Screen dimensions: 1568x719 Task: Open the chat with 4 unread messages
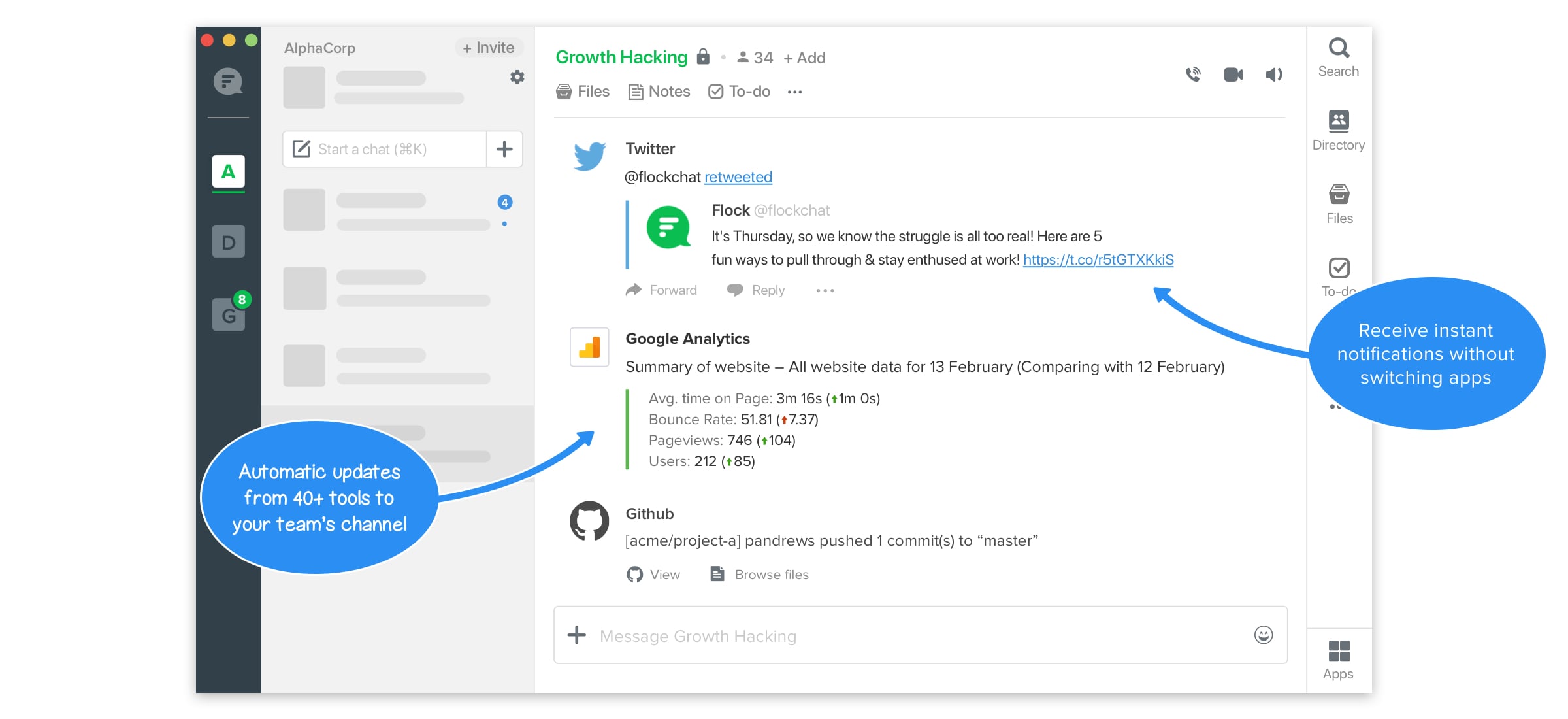[398, 210]
